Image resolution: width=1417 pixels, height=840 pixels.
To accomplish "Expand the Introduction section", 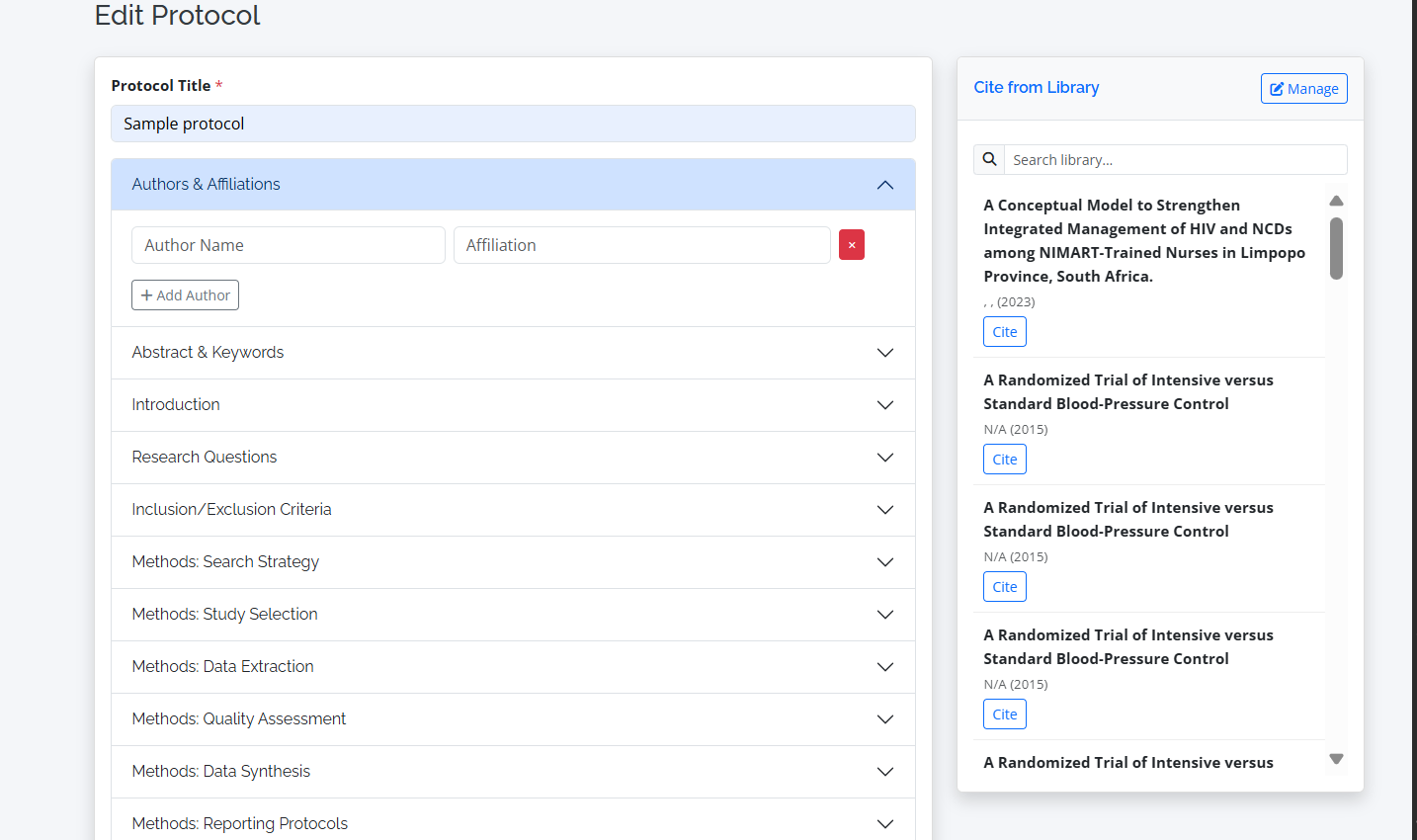I will (x=884, y=405).
